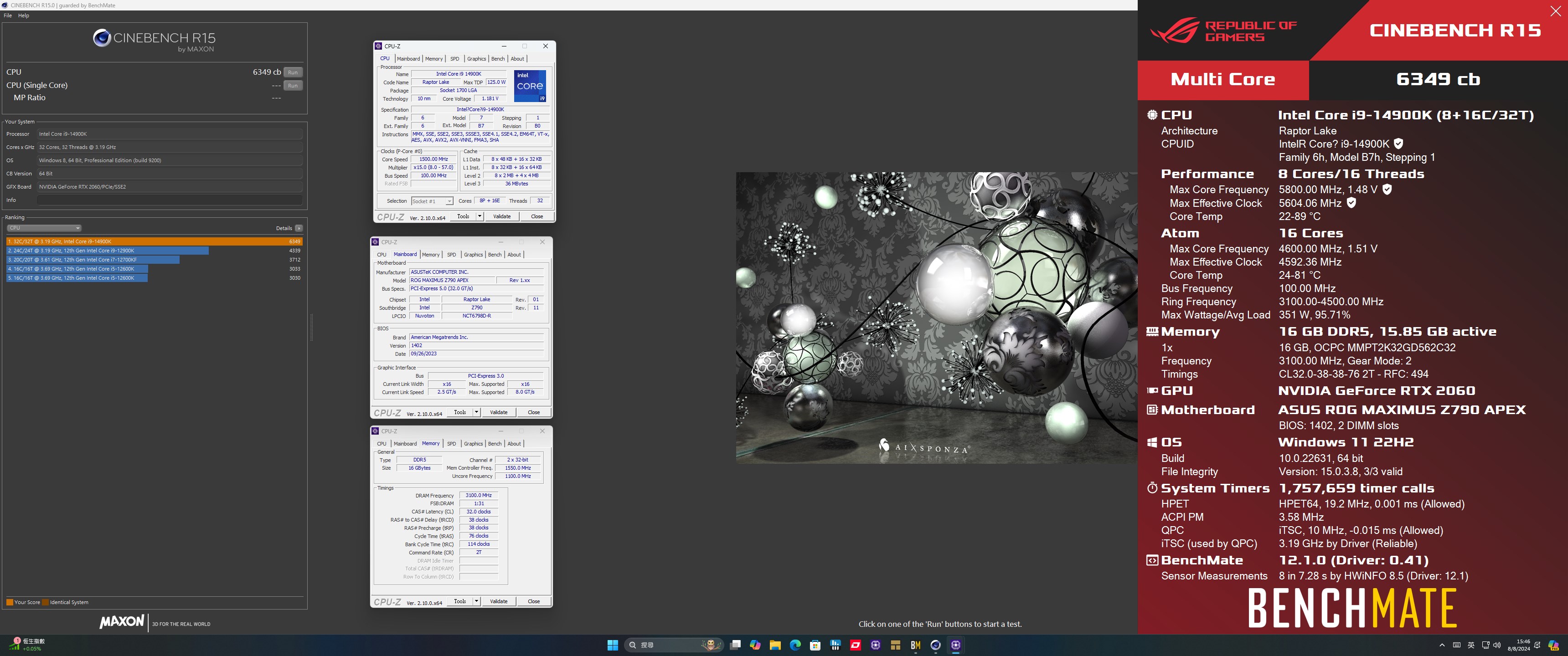Open the Help menu in Cinebench
Screen dimensions: 1568x656
24,15
